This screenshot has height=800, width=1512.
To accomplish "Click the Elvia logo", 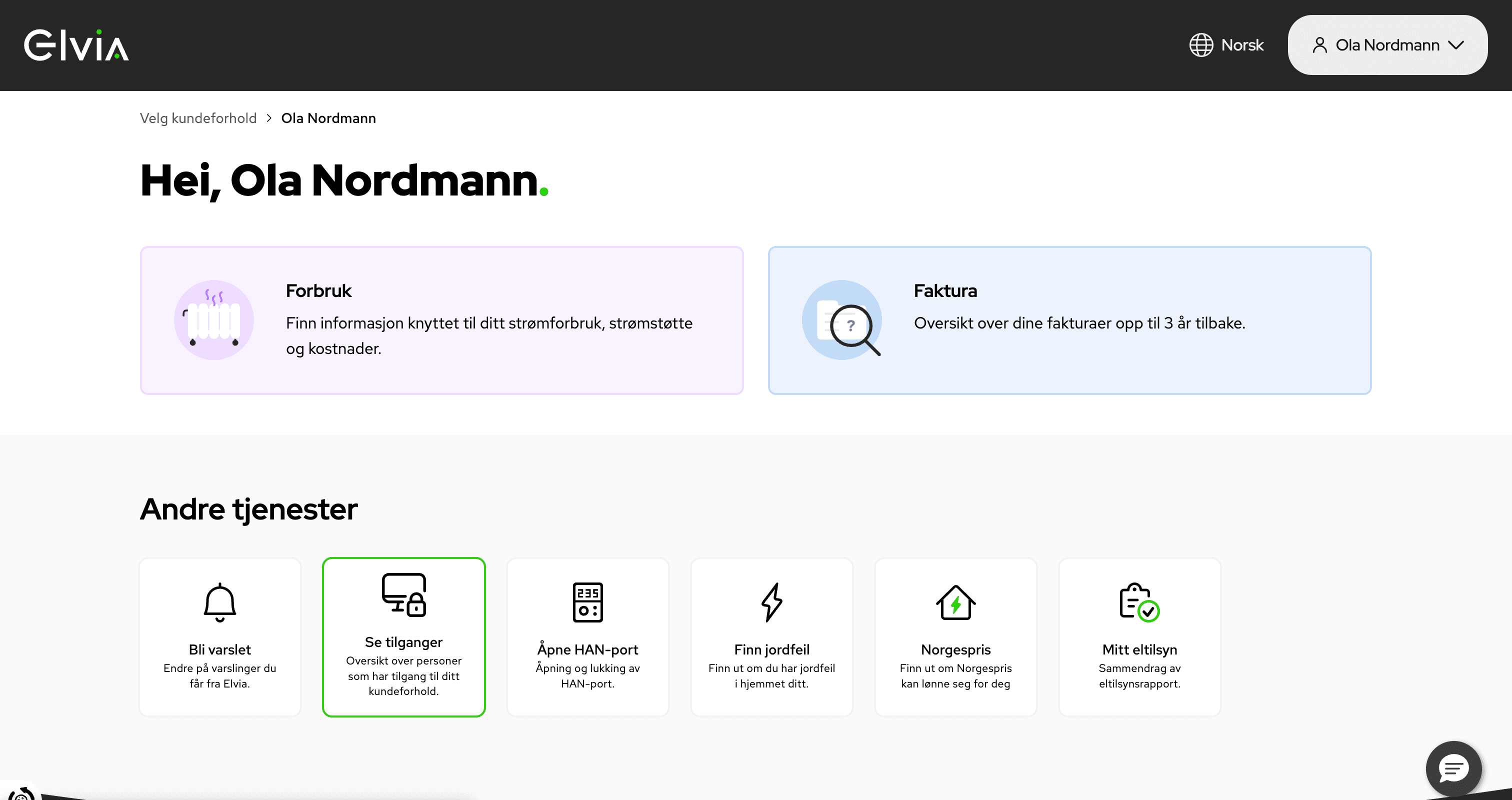I will [76, 45].
